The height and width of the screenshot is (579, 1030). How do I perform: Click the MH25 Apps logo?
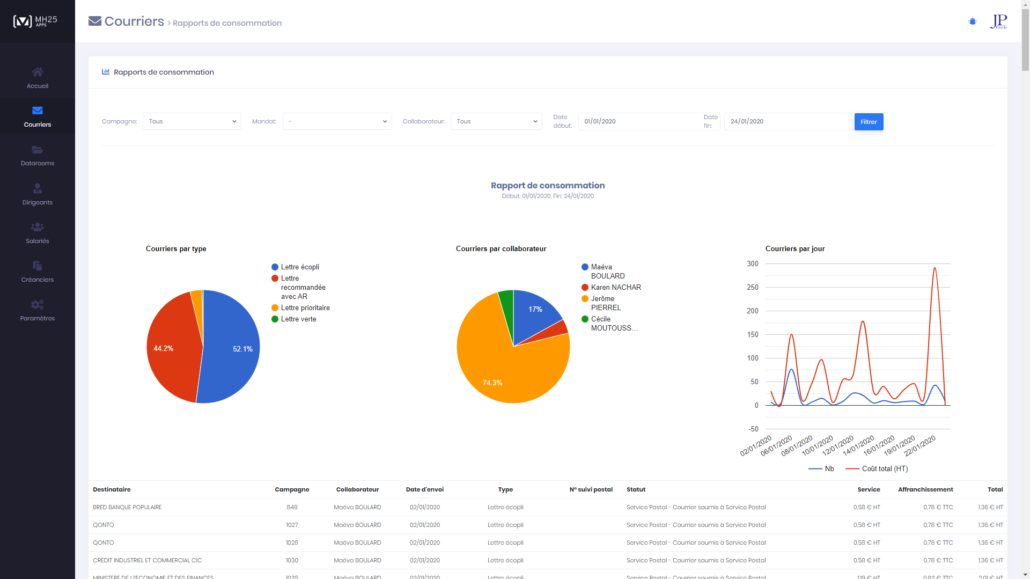[x=37, y=21]
